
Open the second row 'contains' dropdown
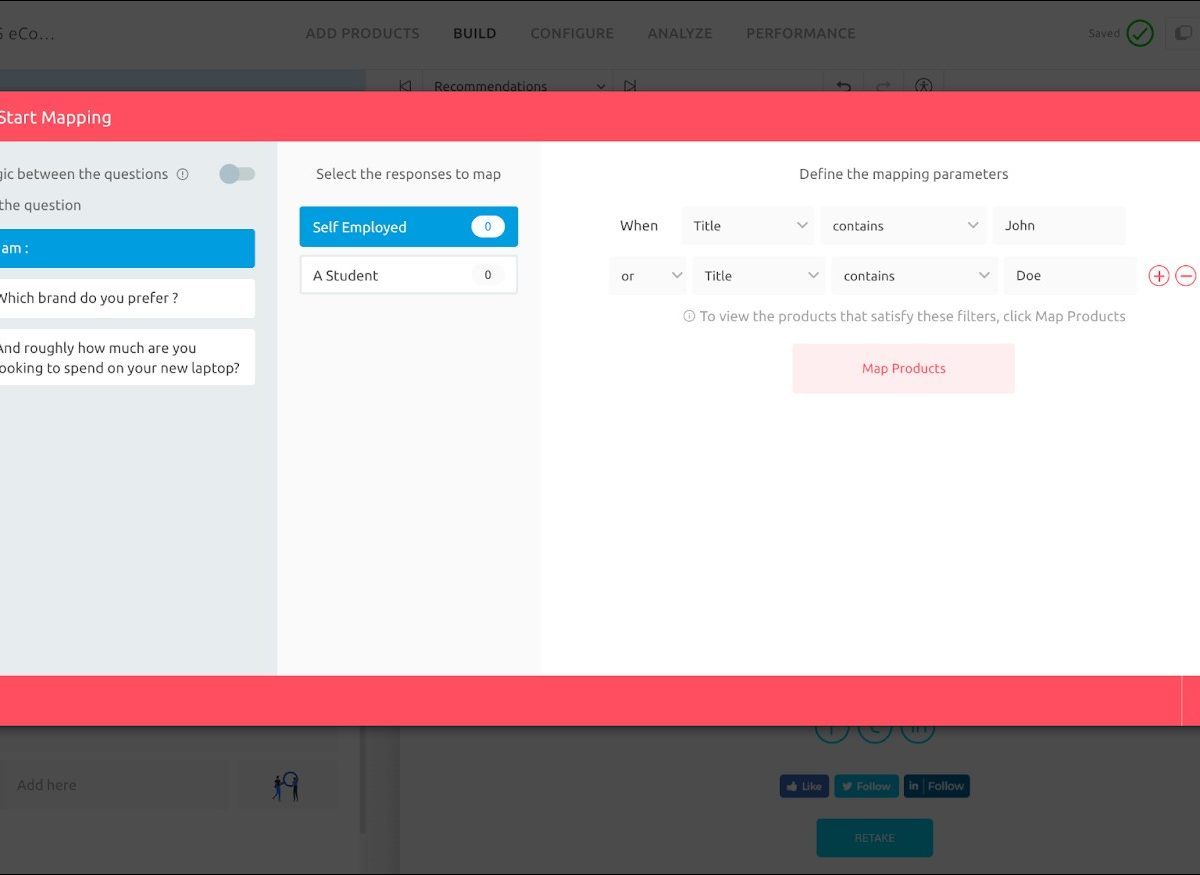pos(914,276)
